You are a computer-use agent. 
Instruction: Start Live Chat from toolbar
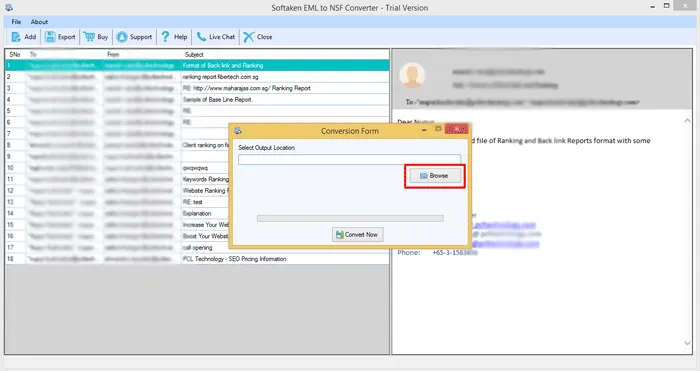point(216,37)
